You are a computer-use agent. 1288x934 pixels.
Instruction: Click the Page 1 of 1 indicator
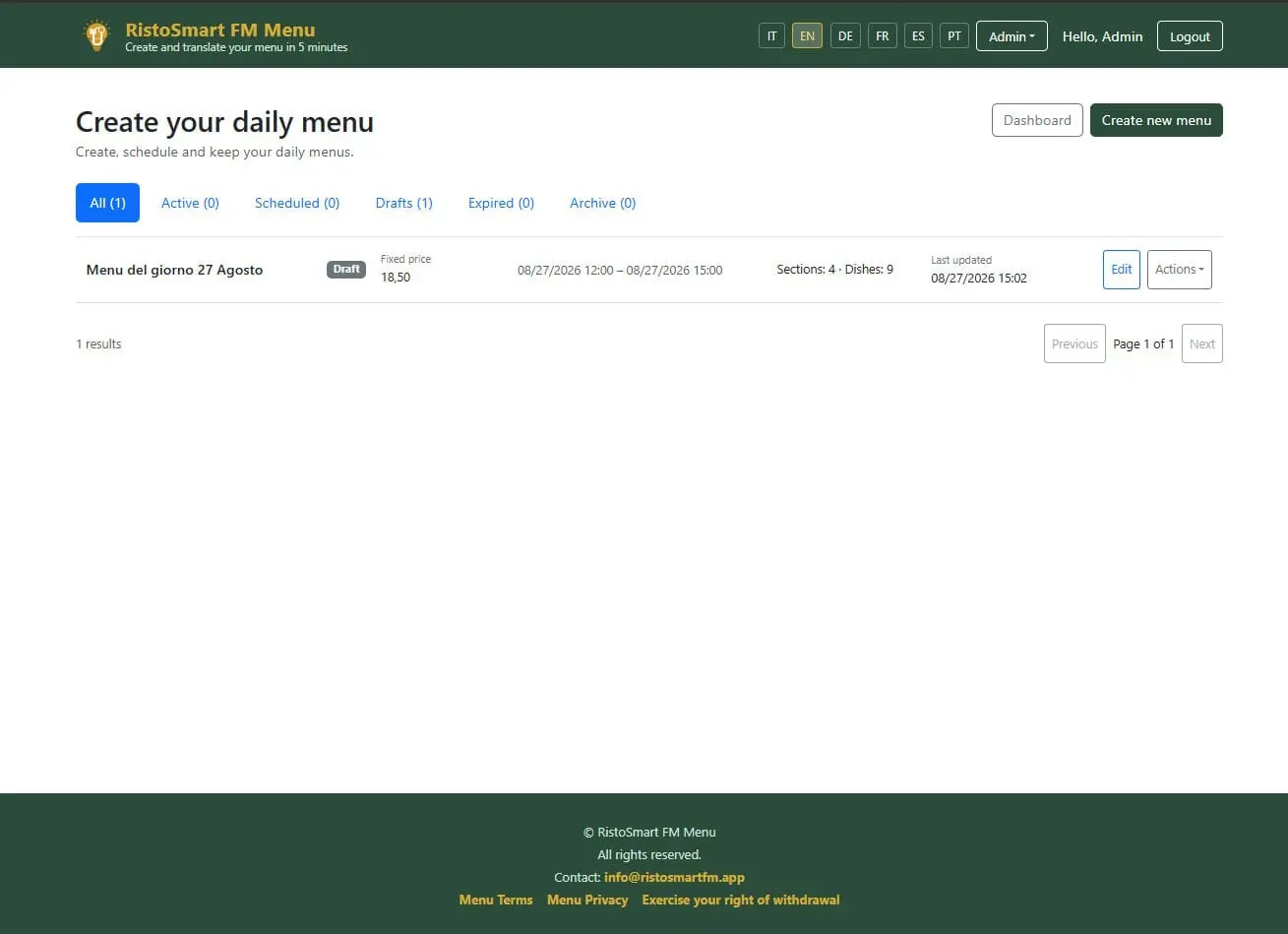(1143, 343)
